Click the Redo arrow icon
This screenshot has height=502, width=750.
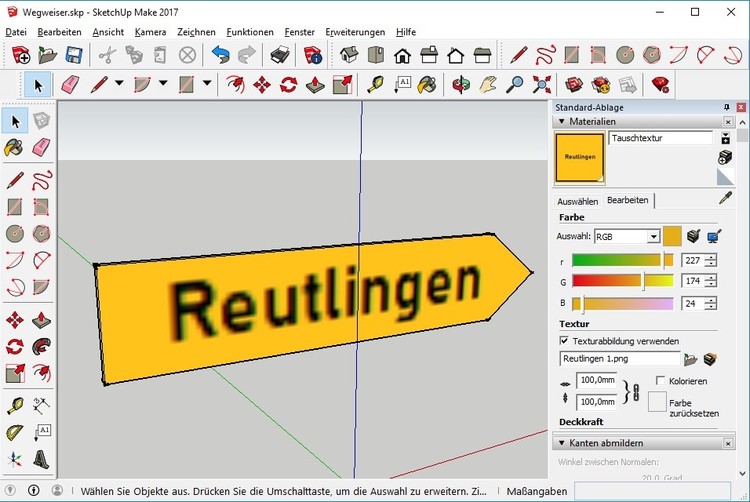pos(246,55)
